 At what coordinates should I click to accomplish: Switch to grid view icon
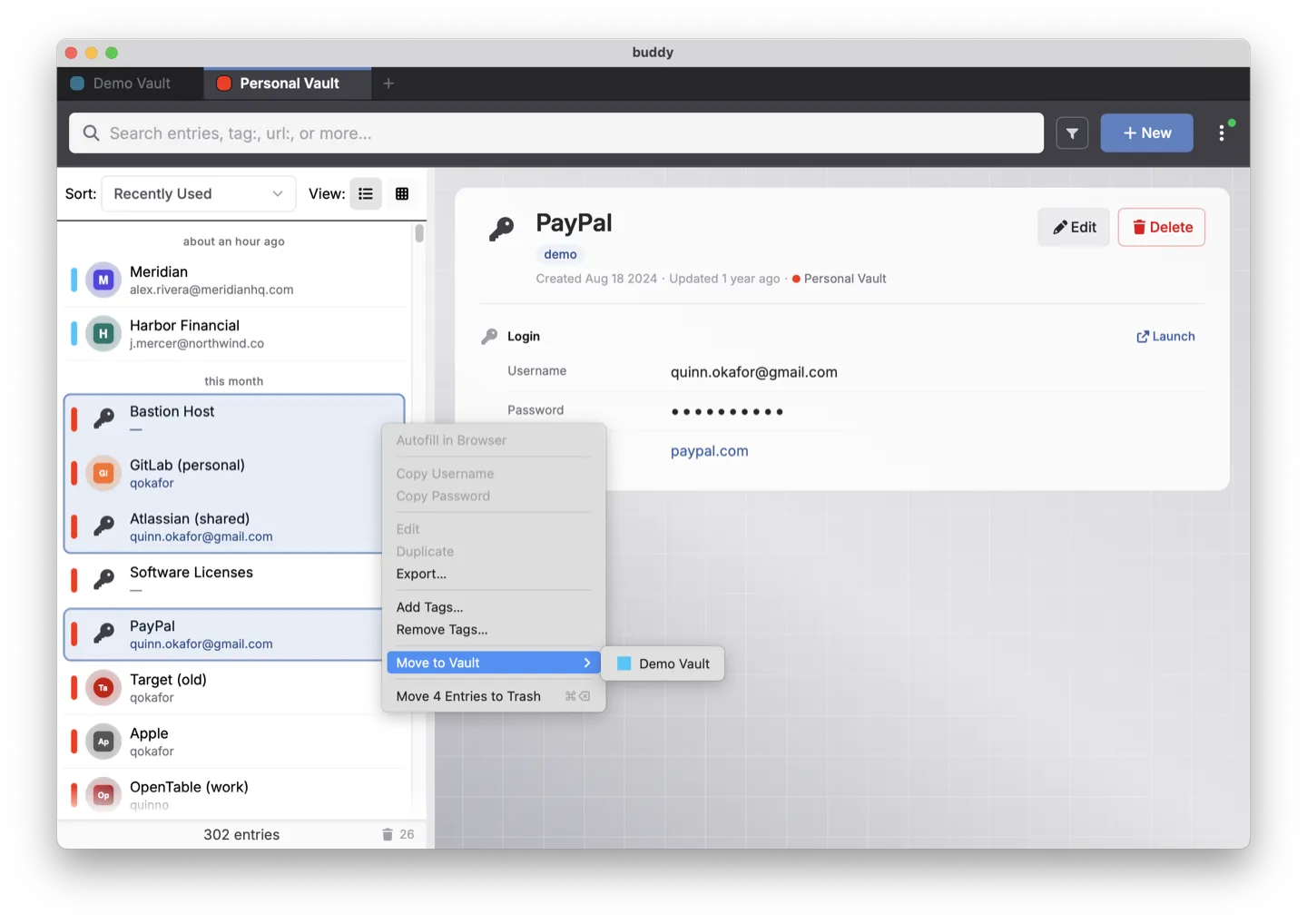click(402, 193)
